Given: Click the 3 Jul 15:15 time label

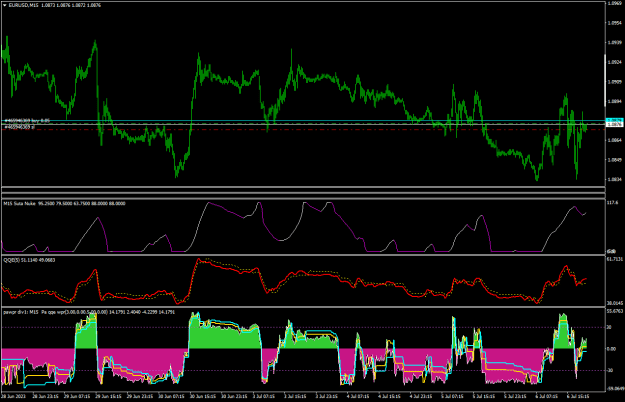Looking at the screenshot, I should click(294, 397).
